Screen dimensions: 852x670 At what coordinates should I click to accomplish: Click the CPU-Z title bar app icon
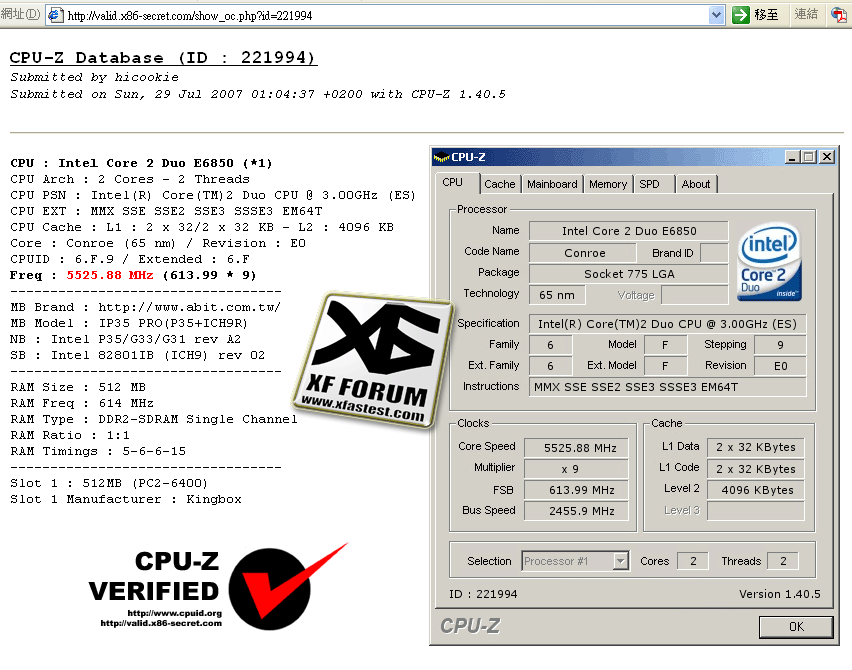tap(441, 158)
